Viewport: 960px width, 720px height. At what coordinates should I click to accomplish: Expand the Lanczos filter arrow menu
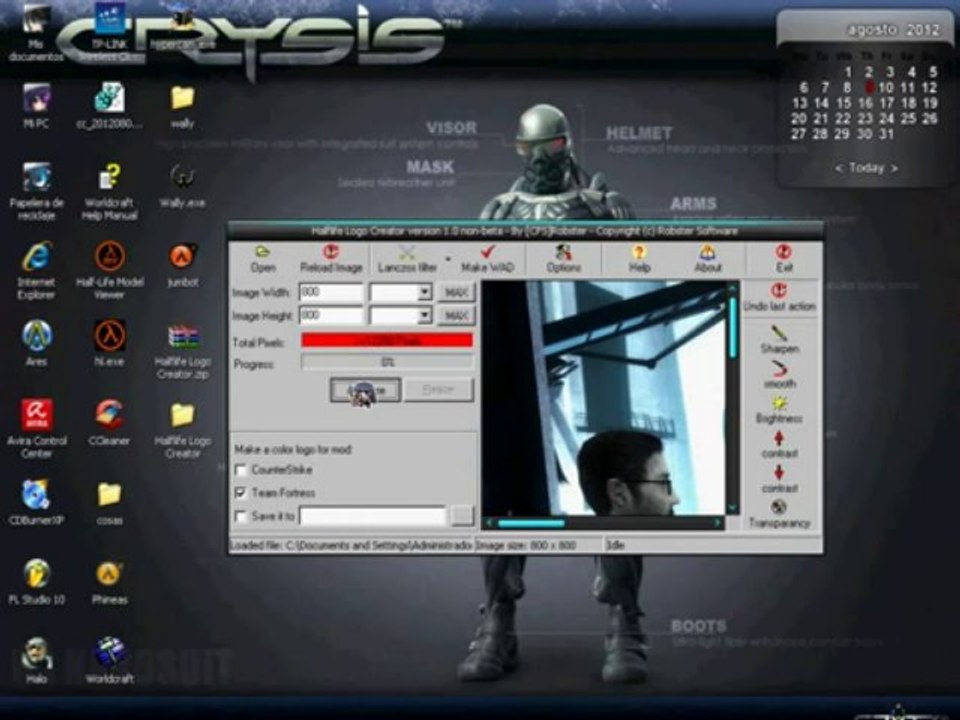tap(448, 260)
